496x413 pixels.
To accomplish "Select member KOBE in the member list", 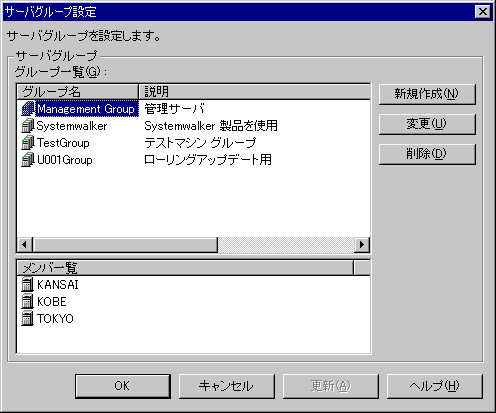I will [x=52, y=302].
